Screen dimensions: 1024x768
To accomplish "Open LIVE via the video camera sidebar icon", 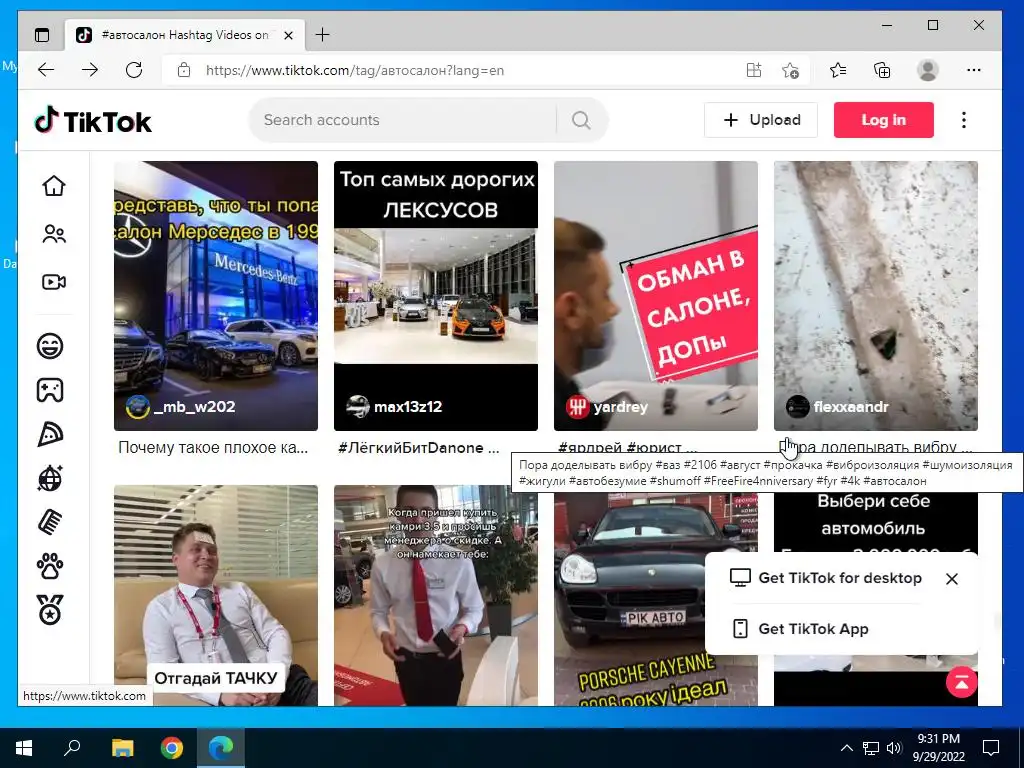I will (x=54, y=281).
